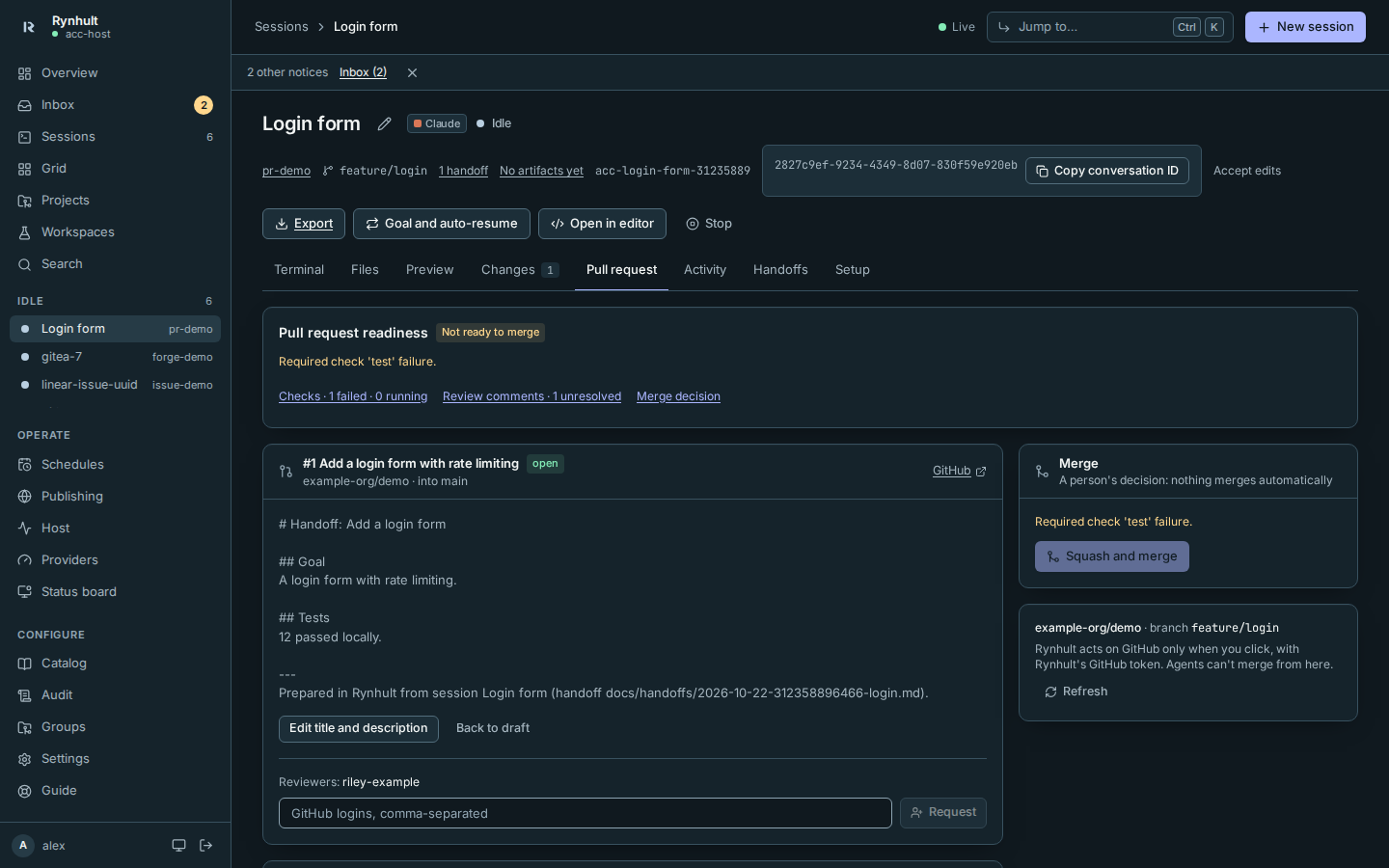The height and width of the screenshot is (868, 1389).
Task: Open the Jump to search box
Action: [1110, 27]
